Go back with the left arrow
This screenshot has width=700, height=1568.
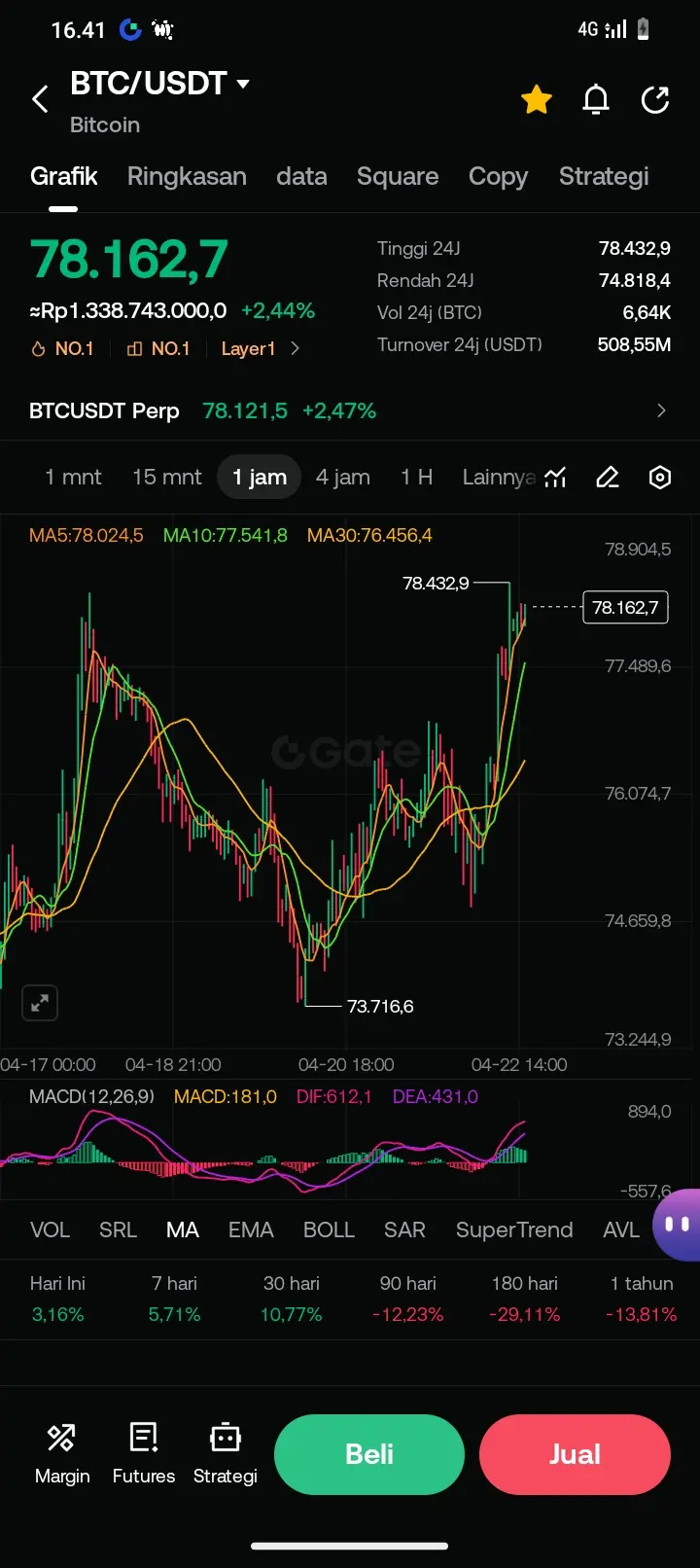pos(40,98)
